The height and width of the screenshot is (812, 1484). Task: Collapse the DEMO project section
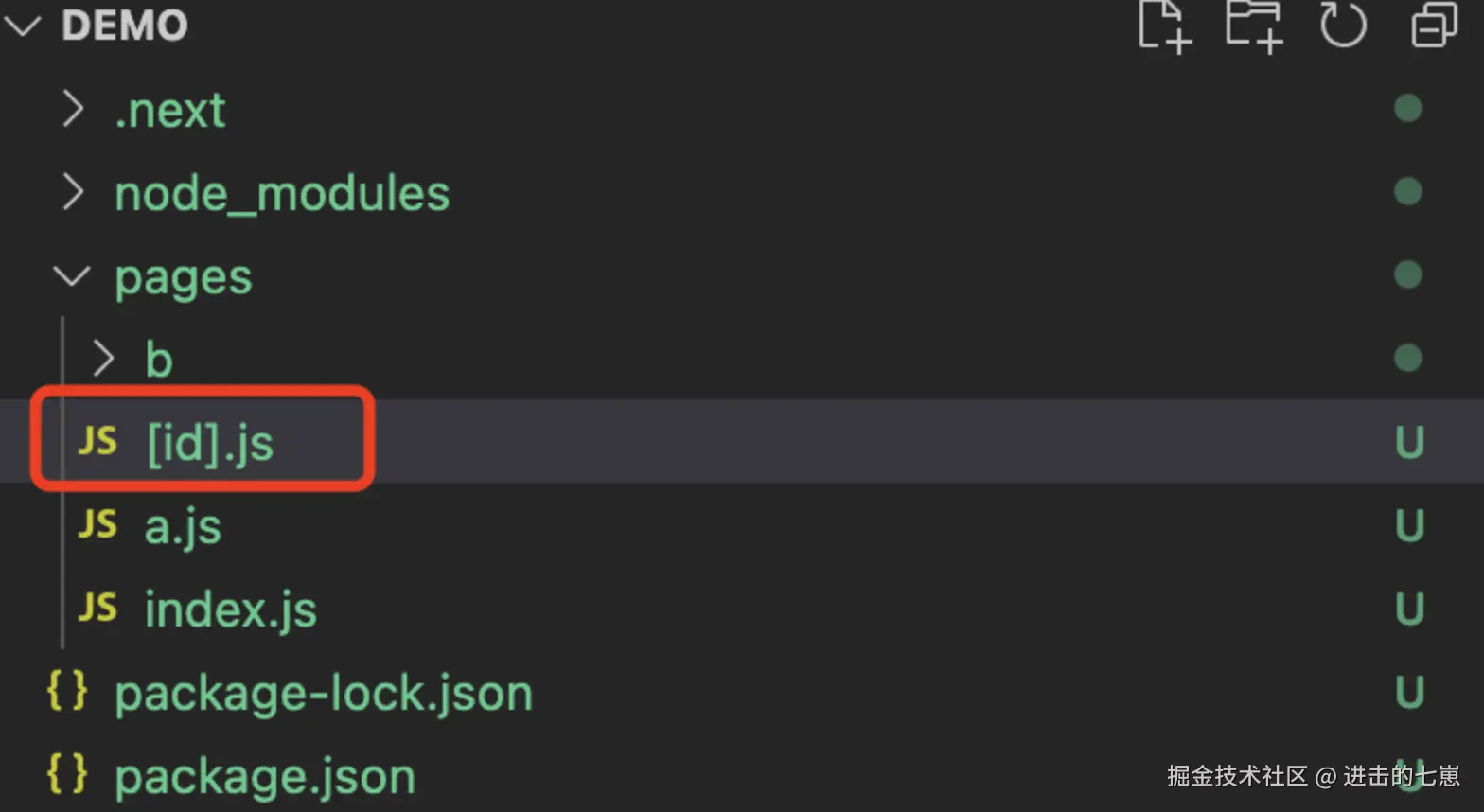[23, 26]
